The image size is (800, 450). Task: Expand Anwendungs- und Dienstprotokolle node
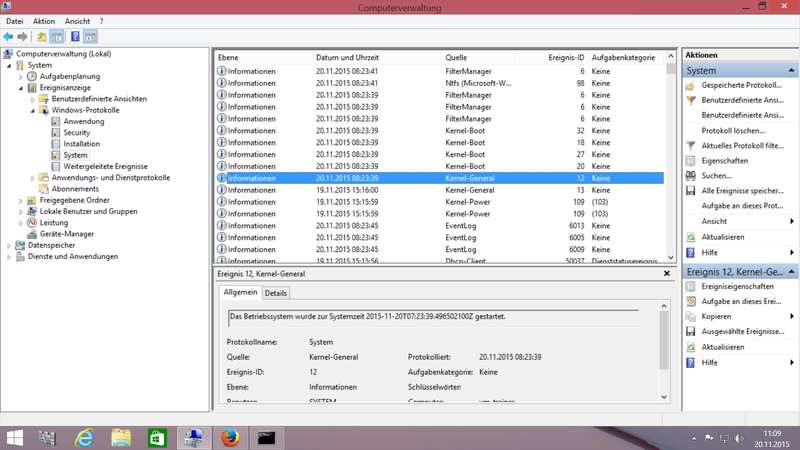pos(33,178)
